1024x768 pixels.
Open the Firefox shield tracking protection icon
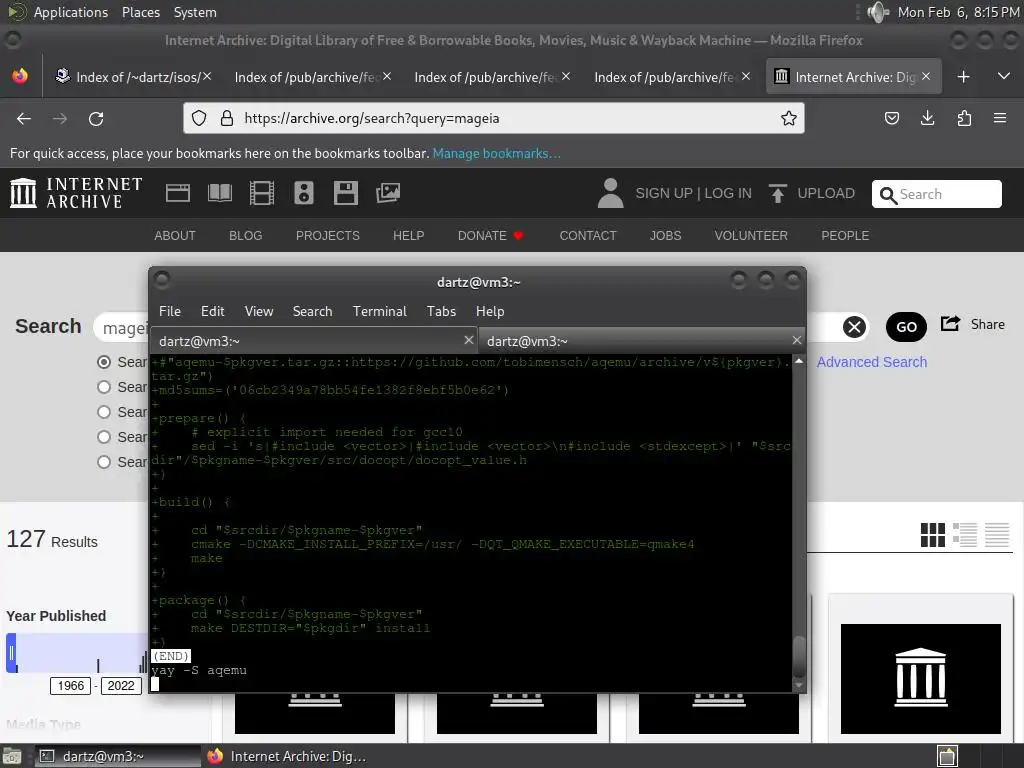click(x=199, y=118)
